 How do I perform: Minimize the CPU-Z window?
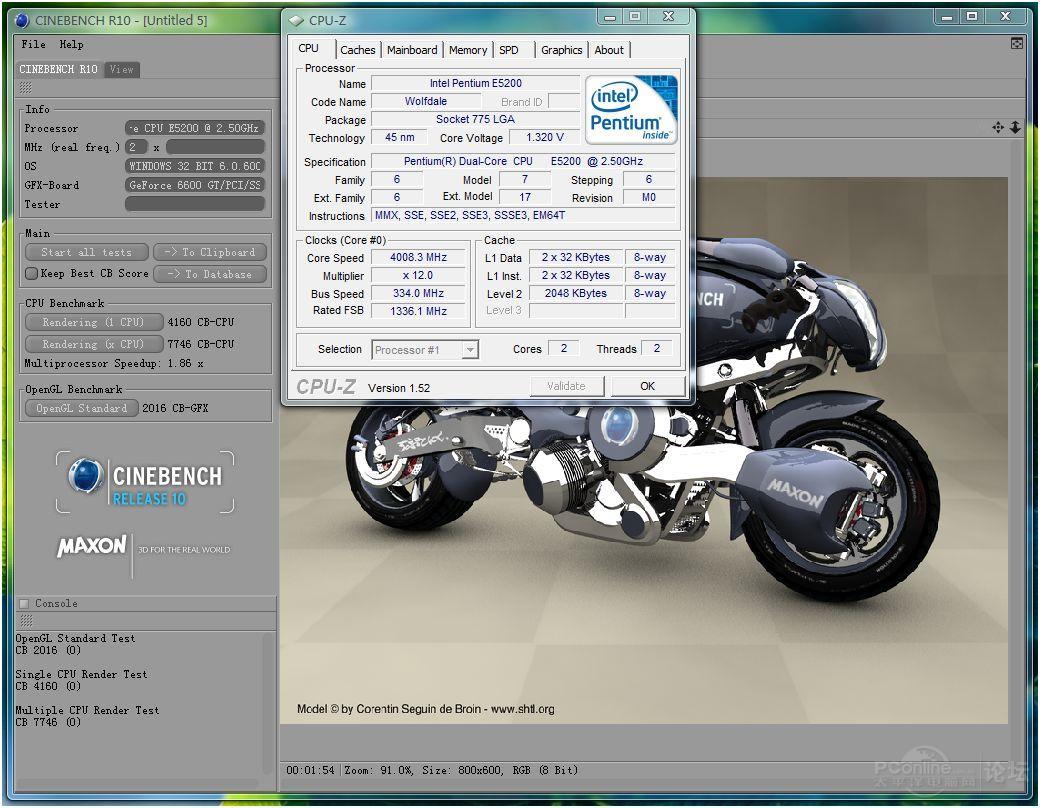(611, 17)
